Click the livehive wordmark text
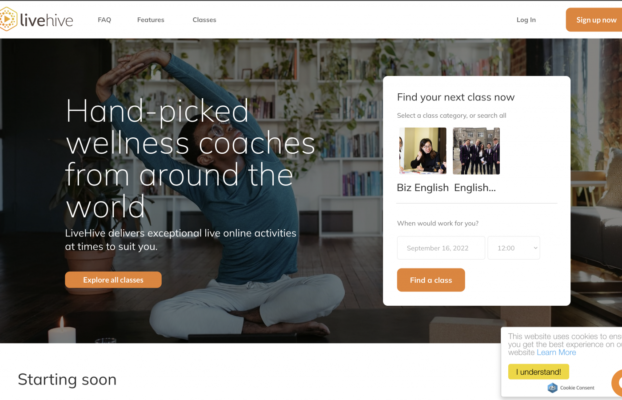 (46, 20)
